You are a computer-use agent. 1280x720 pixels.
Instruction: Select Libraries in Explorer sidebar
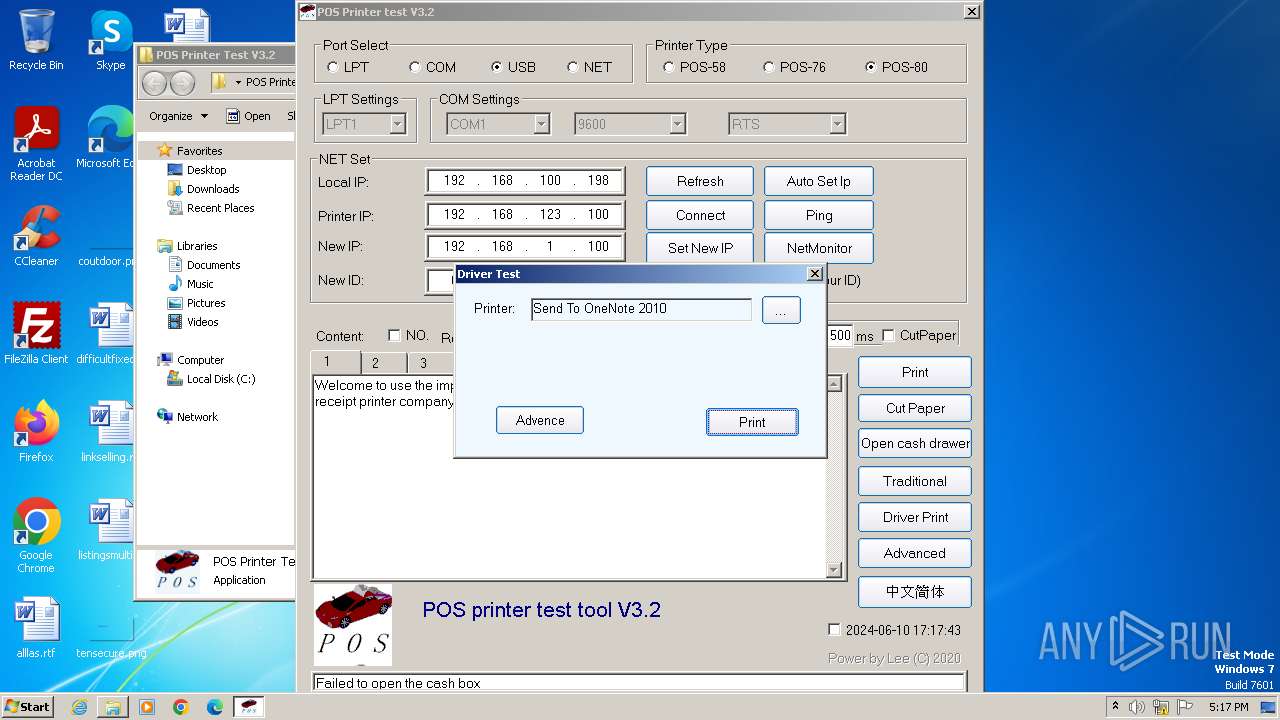click(197, 246)
